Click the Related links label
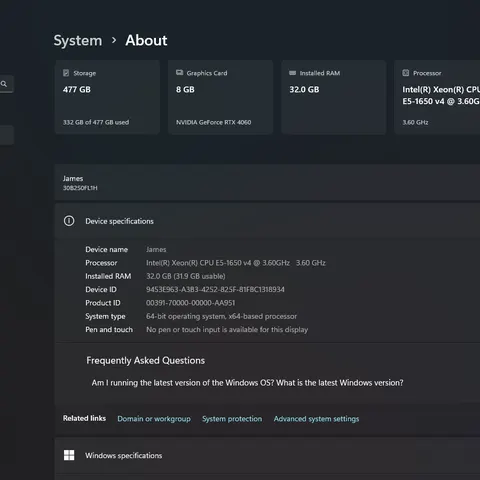Image resolution: width=480 pixels, height=480 pixels. coord(84,418)
